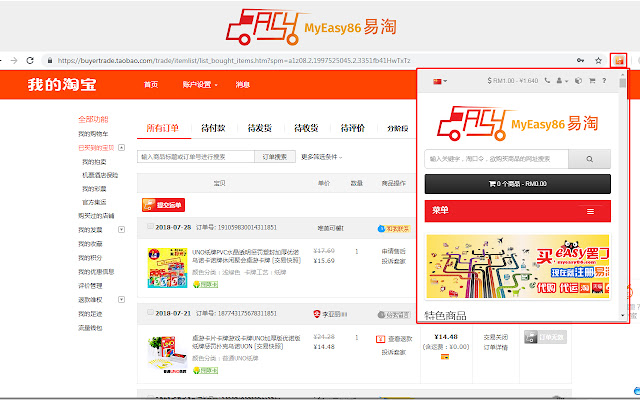This screenshot has width=640, height=400.
Task: Click popup scrollbar up arrow
Action: [x=622, y=75]
